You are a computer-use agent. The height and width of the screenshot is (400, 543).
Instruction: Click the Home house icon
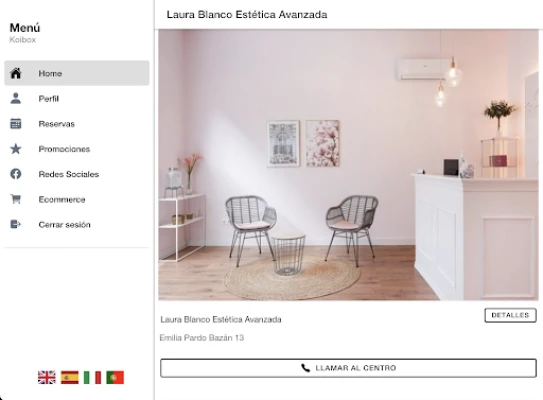coord(16,73)
